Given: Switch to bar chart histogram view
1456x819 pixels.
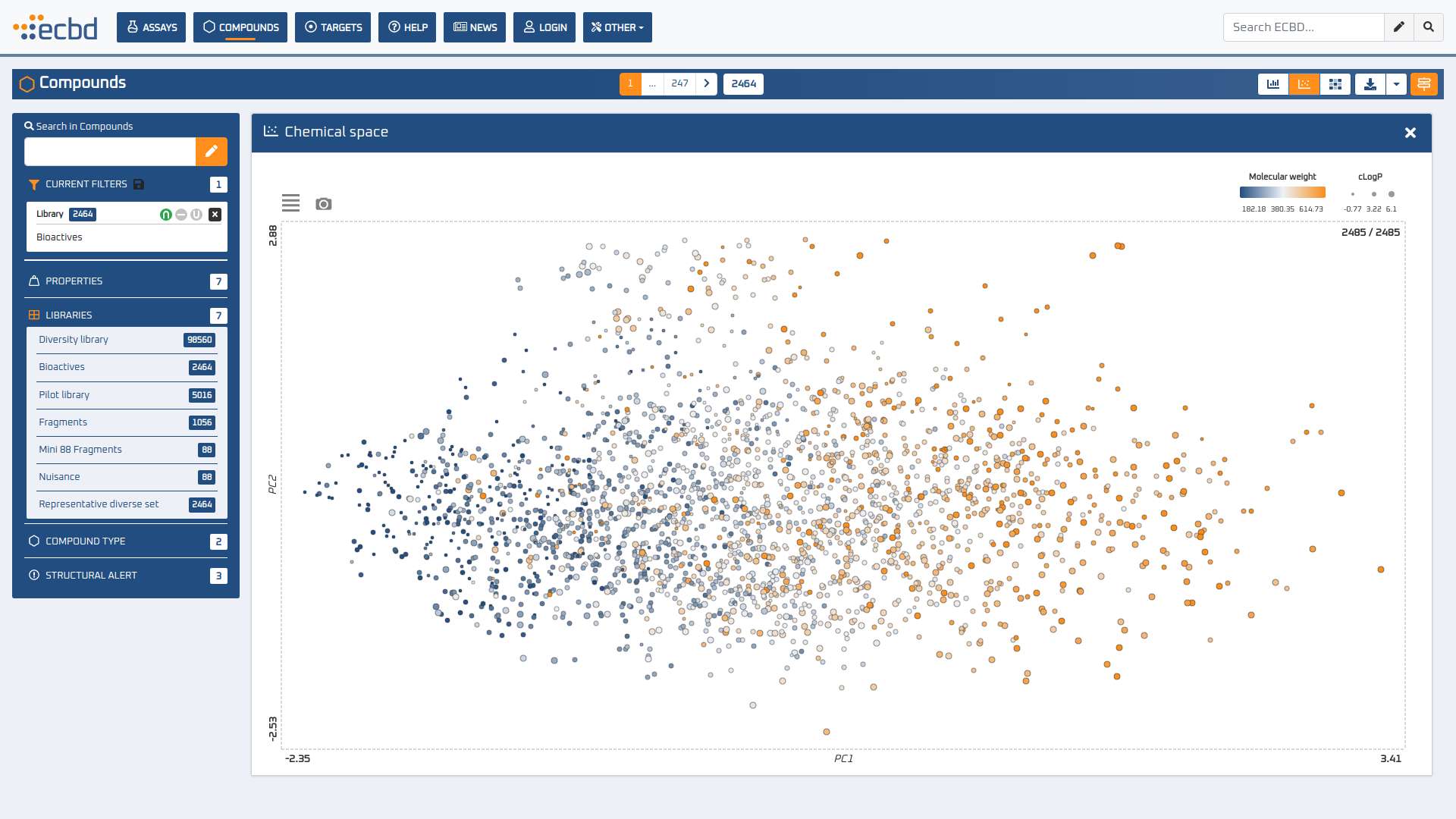Looking at the screenshot, I should tap(1273, 84).
